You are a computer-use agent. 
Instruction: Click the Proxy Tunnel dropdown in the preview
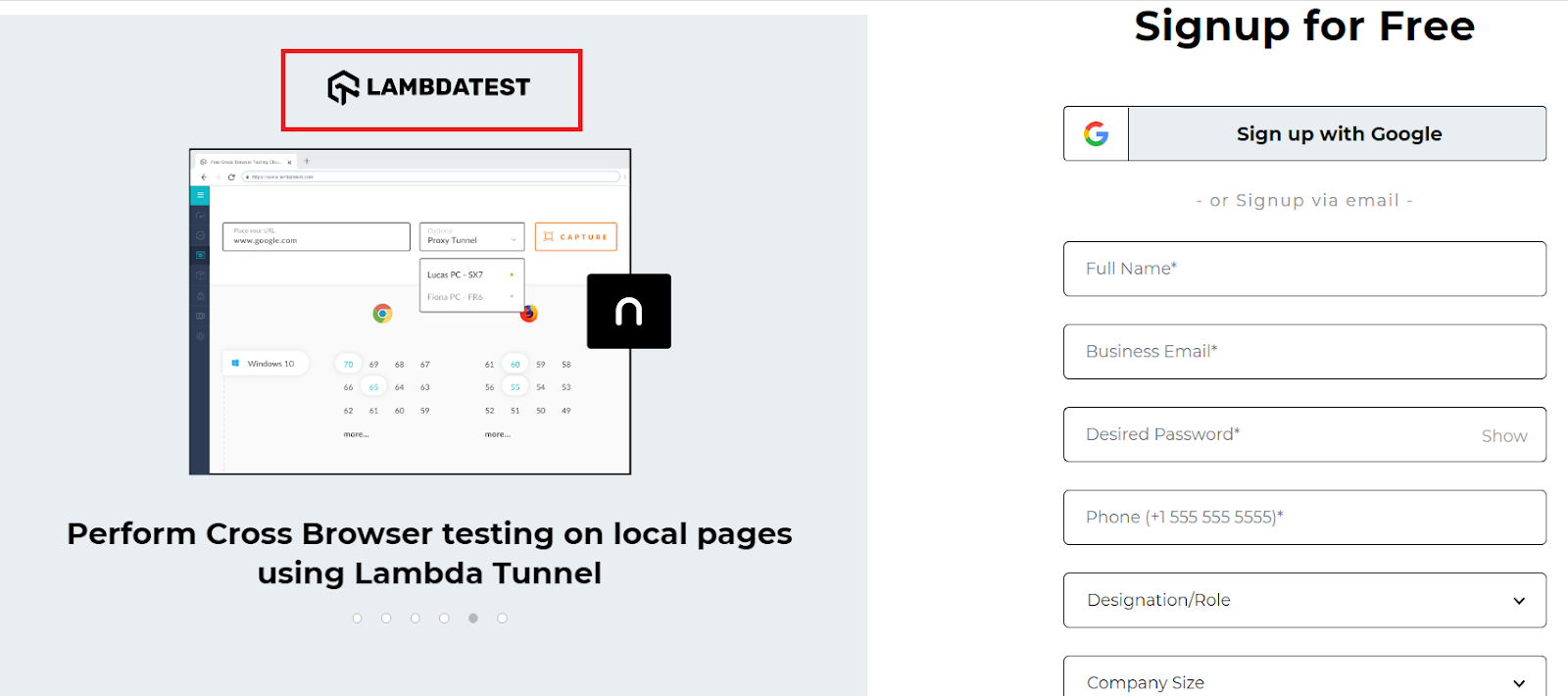point(471,237)
